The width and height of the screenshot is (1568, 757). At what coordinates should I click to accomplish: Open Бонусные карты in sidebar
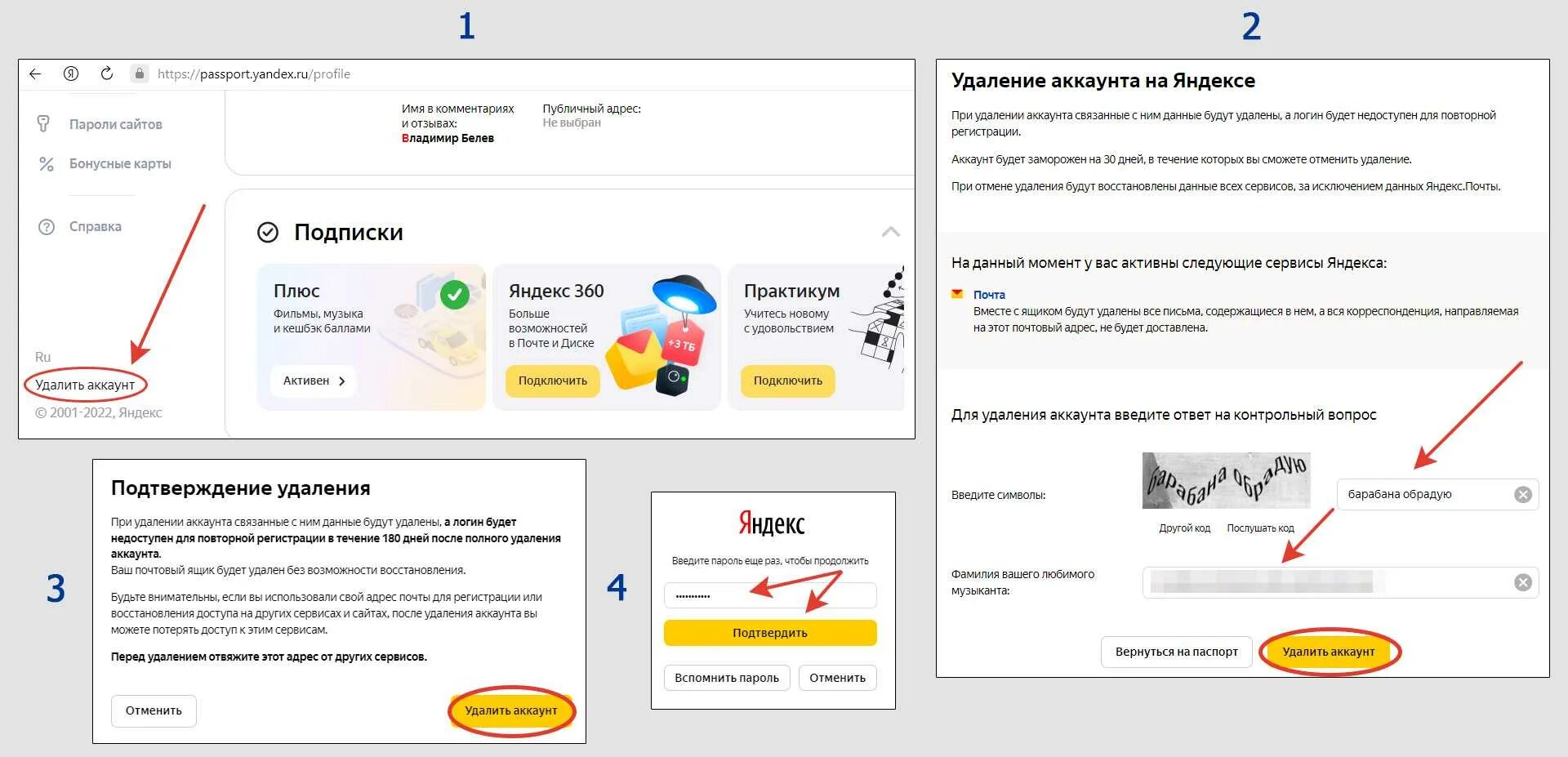120,163
